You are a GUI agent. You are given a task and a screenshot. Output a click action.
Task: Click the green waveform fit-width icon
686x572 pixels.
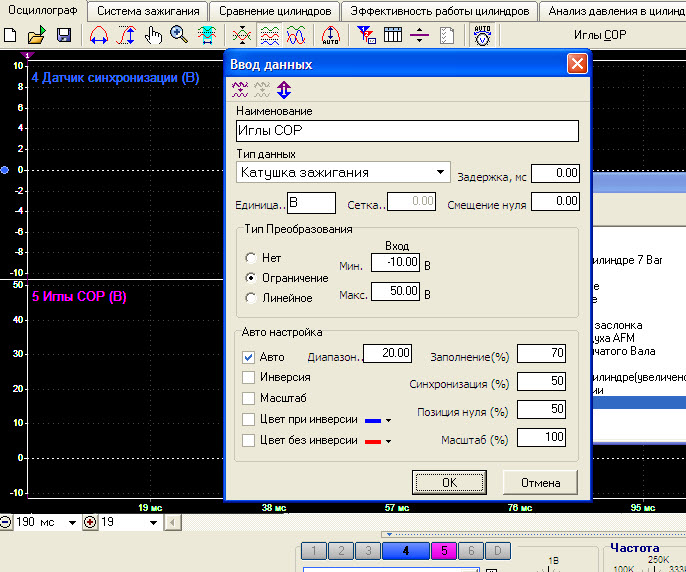206,35
